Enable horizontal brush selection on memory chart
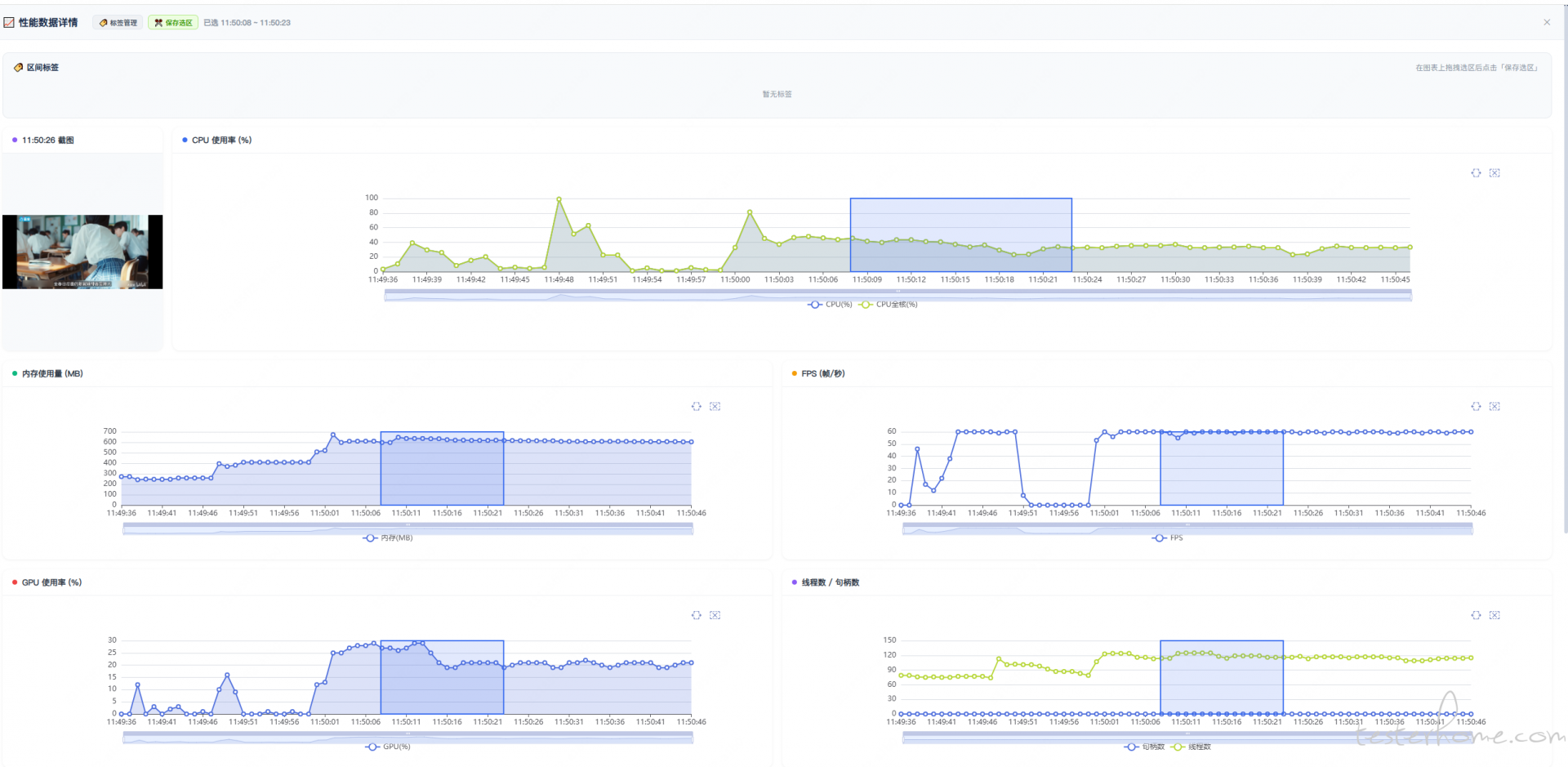This screenshot has width=1568, height=767. [696, 407]
